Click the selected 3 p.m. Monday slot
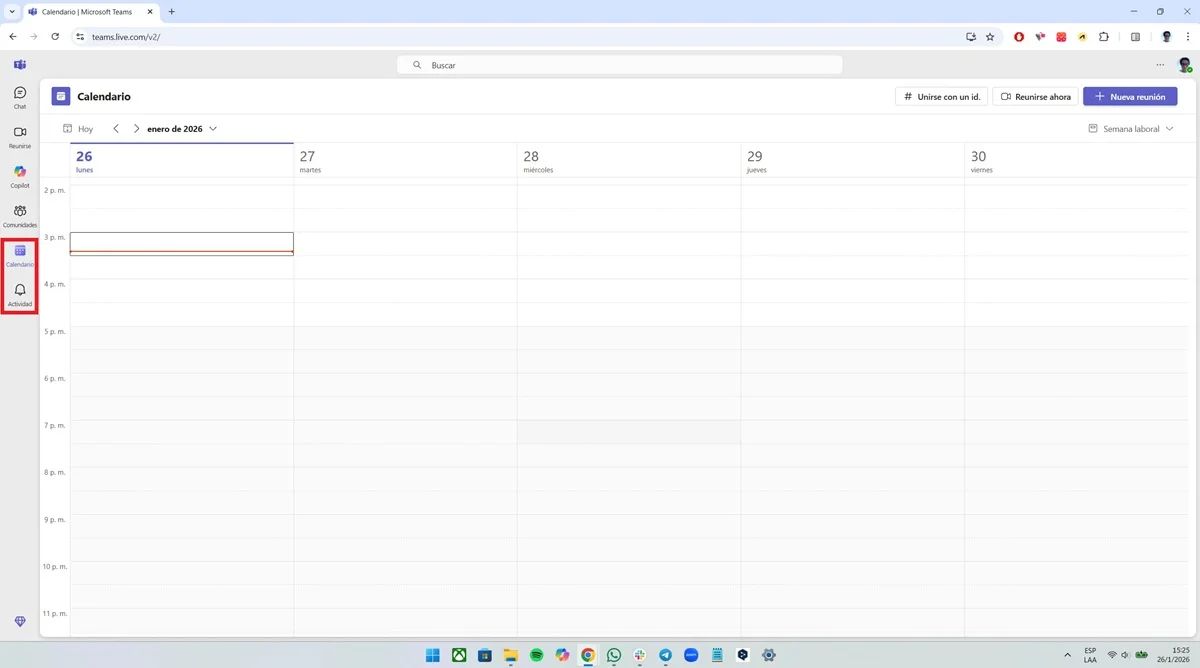The image size is (1200, 668). (182, 243)
